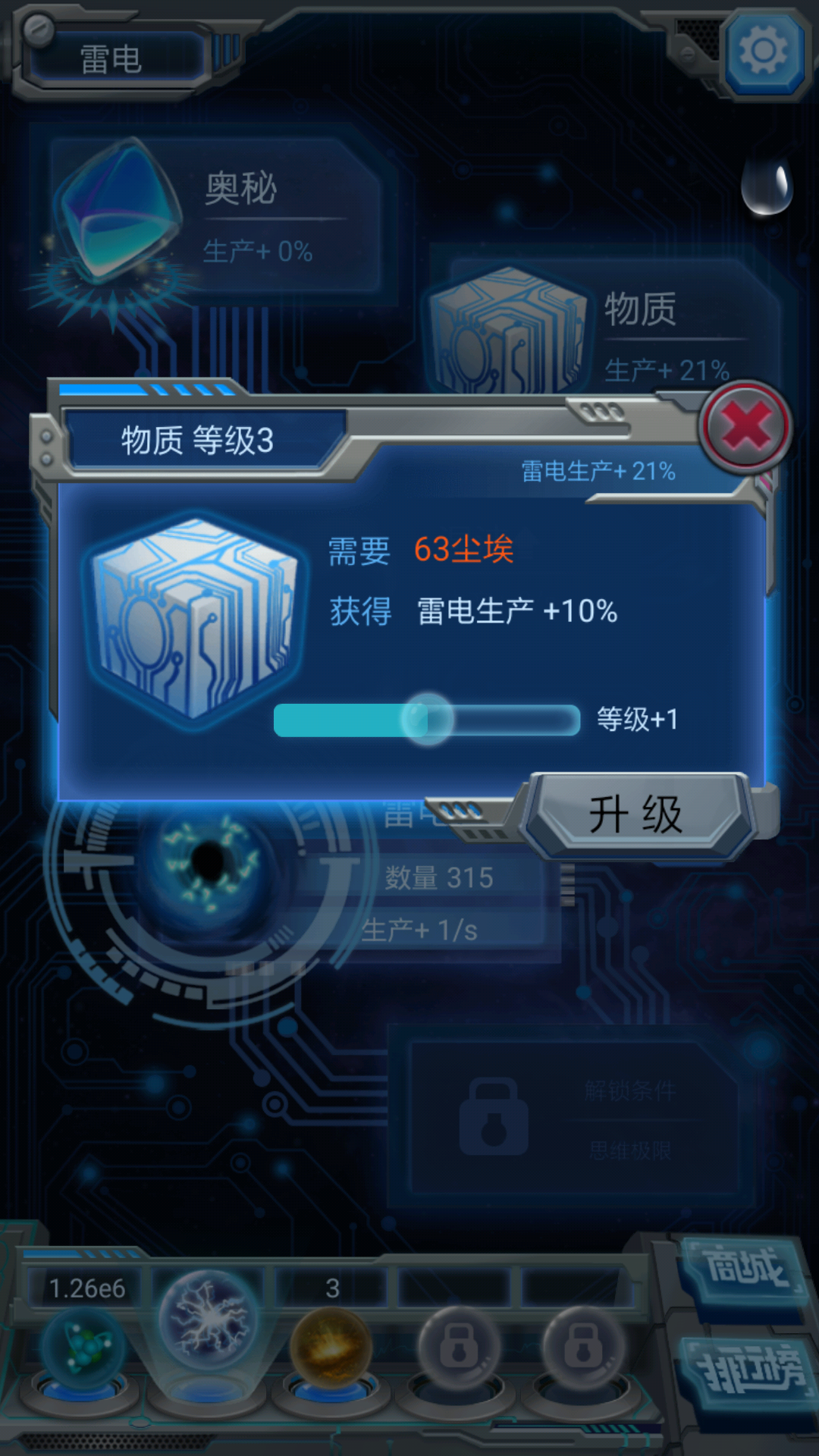Image resolution: width=819 pixels, height=1456 pixels.
Task: Tap the 数量 315 quantity label
Action: click(439, 877)
